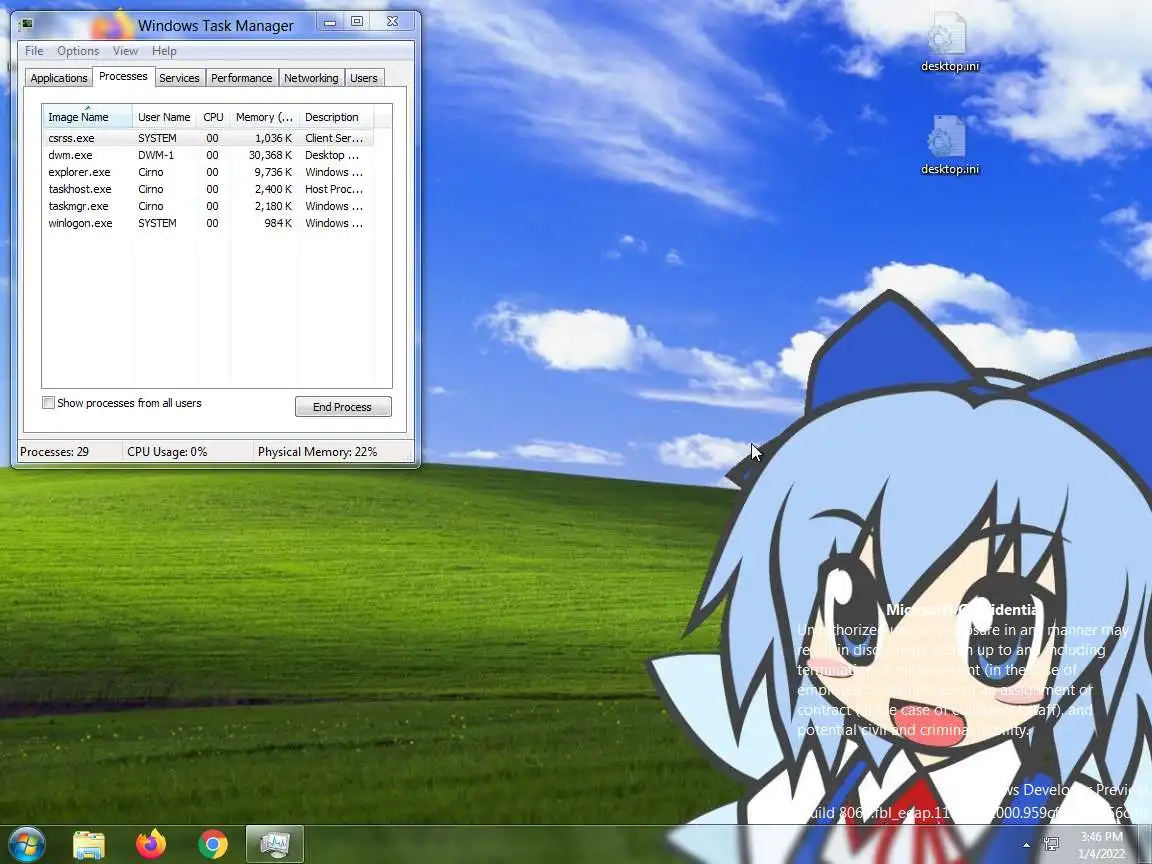The height and width of the screenshot is (864, 1152).
Task: Switch to the Networking tab
Action: 311,78
